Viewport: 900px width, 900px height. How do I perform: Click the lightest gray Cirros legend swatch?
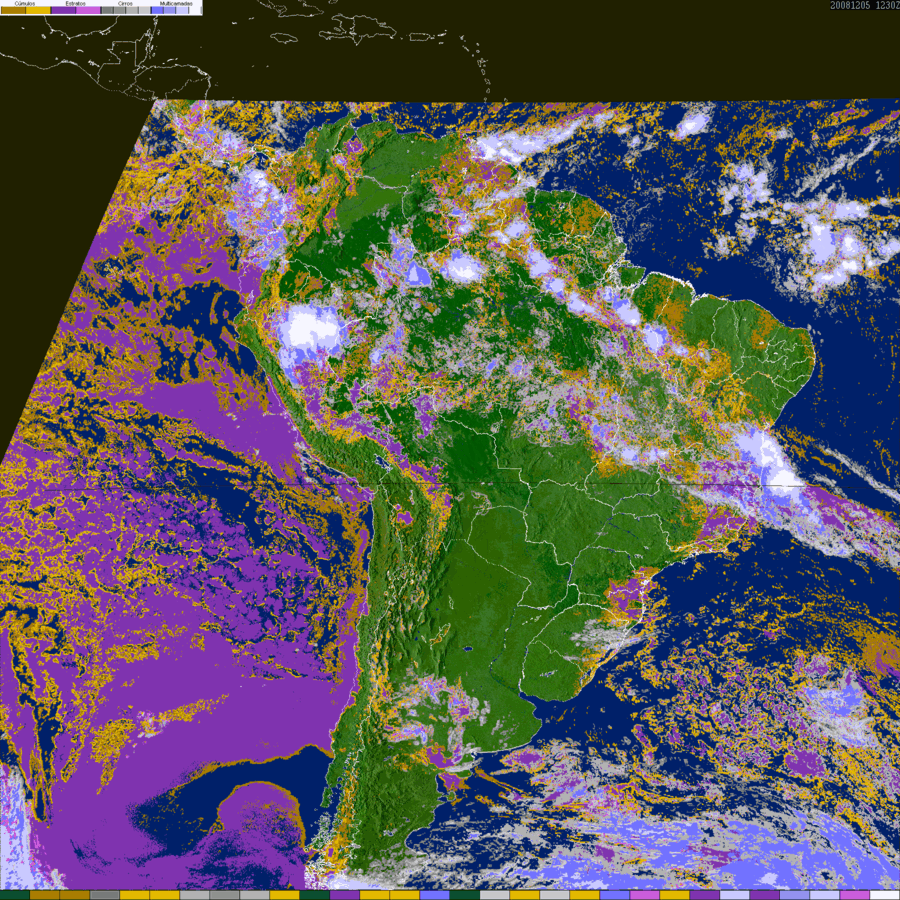pyautogui.click(x=145, y=10)
